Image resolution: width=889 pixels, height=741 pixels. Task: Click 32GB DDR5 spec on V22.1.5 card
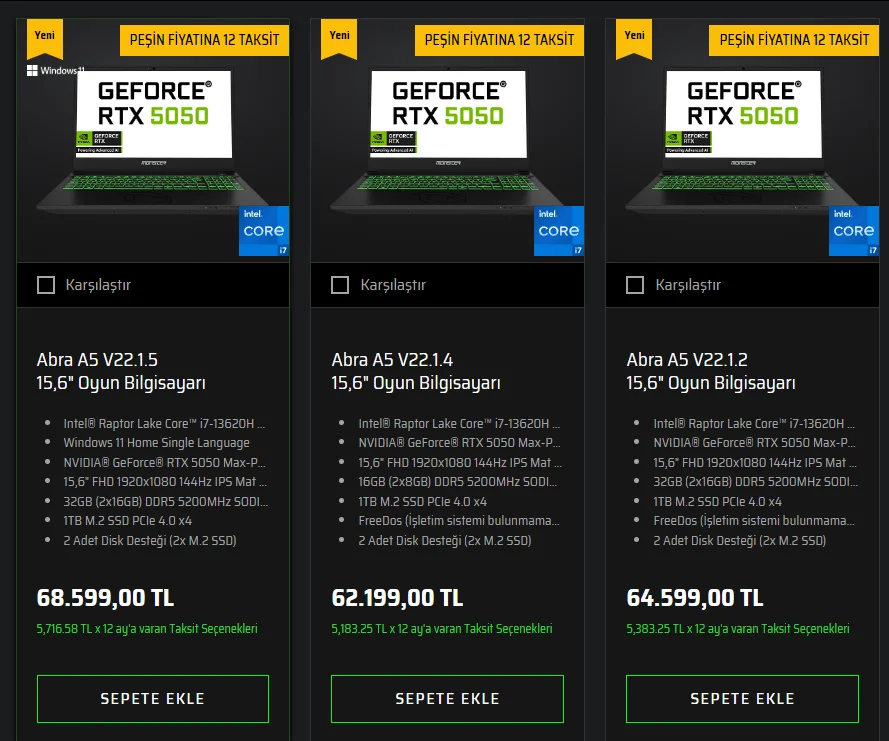166,502
